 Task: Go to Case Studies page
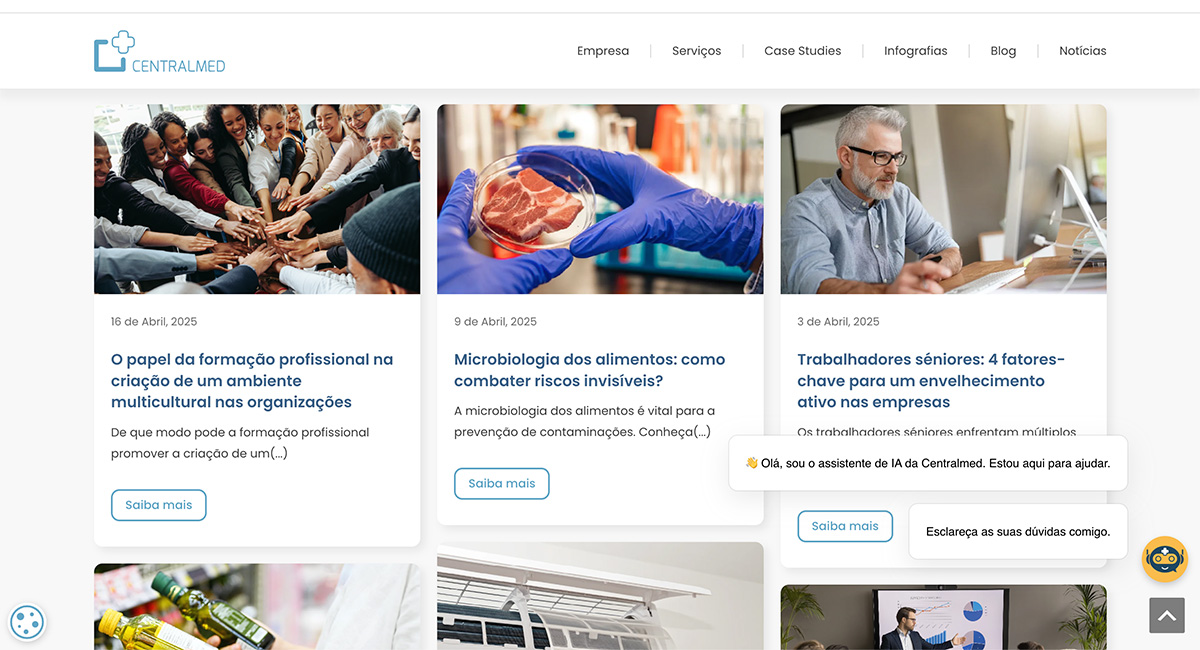pos(802,51)
